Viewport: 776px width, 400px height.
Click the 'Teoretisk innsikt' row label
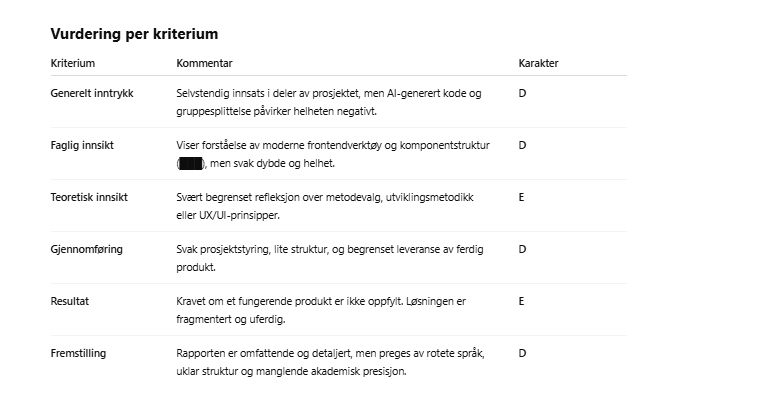point(89,198)
